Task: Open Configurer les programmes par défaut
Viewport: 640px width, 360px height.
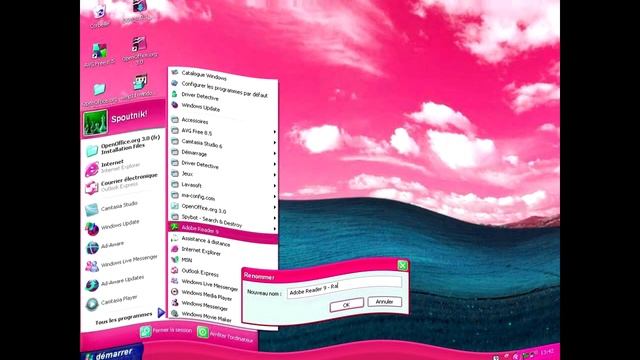Action: [223, 89]
